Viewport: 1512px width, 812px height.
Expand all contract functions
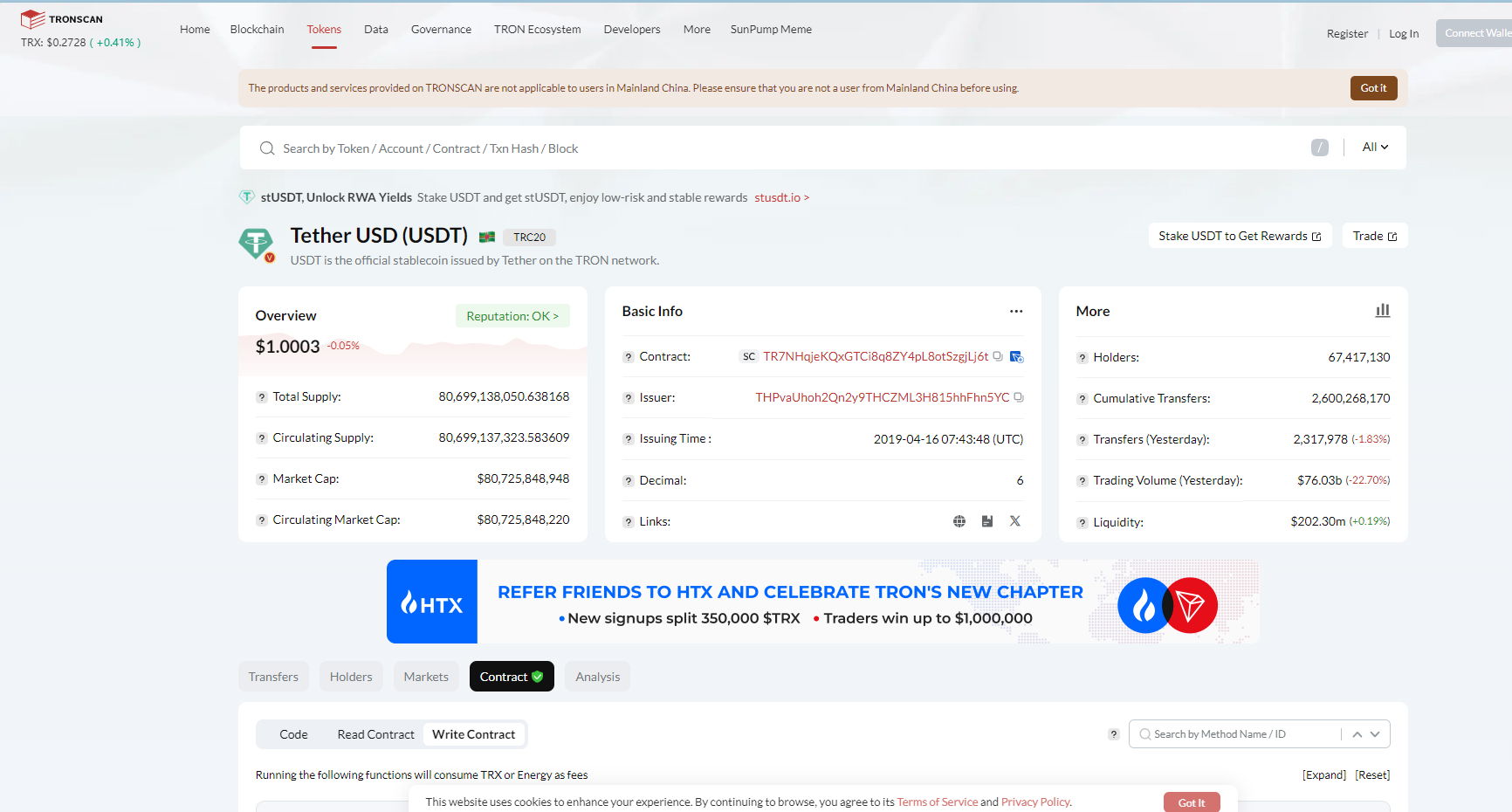point(1323,775)
